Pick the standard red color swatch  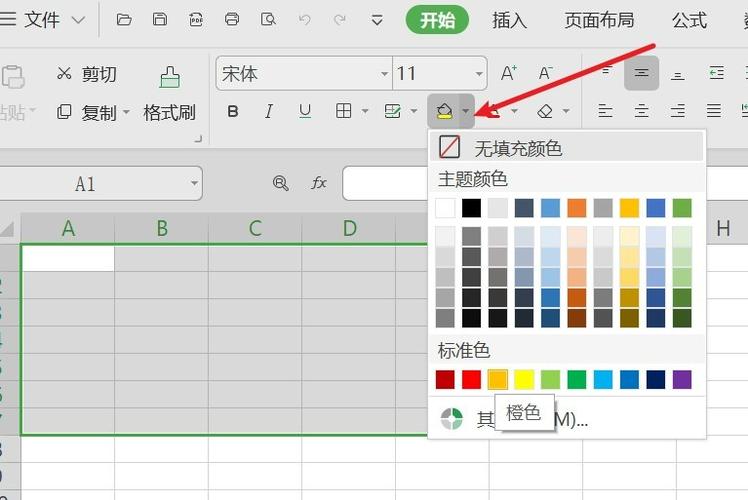click(471, 380)
